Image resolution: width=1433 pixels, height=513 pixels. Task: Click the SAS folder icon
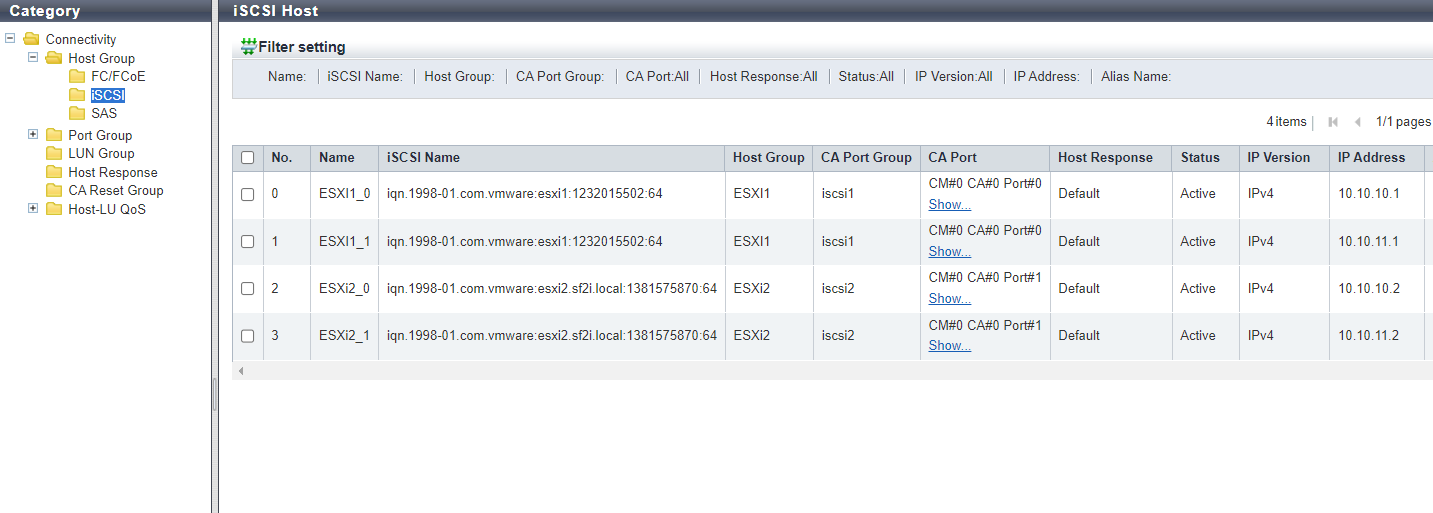click(x=77, y=114)
